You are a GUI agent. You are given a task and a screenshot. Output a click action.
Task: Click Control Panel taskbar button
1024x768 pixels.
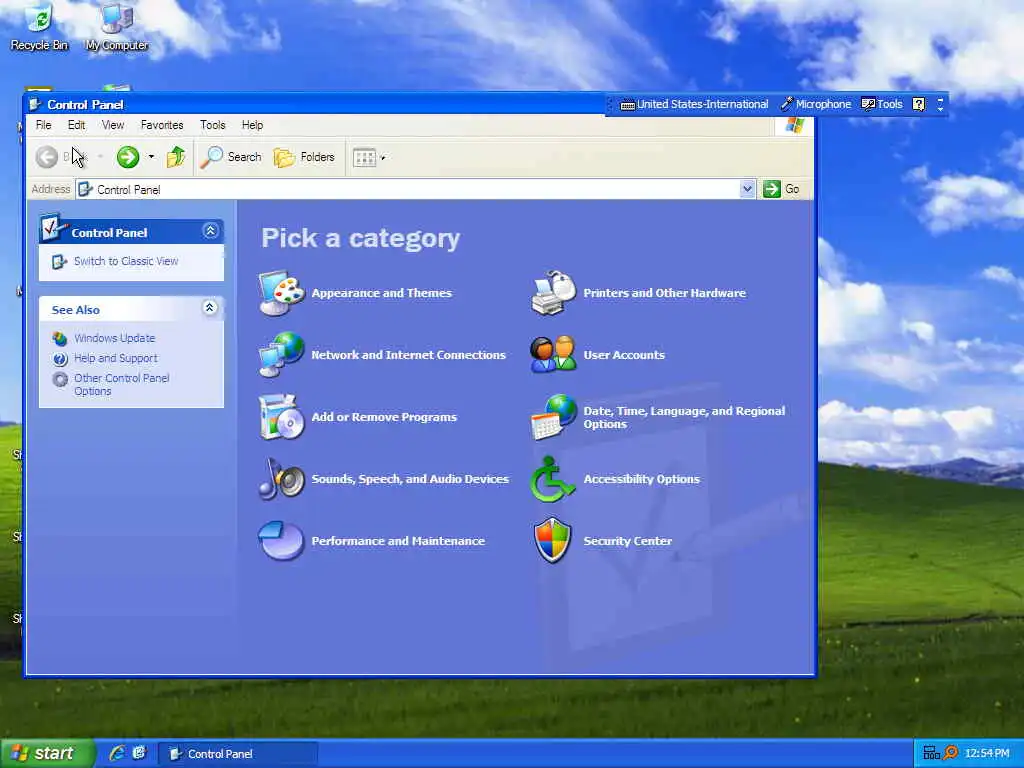coord(238,754)
